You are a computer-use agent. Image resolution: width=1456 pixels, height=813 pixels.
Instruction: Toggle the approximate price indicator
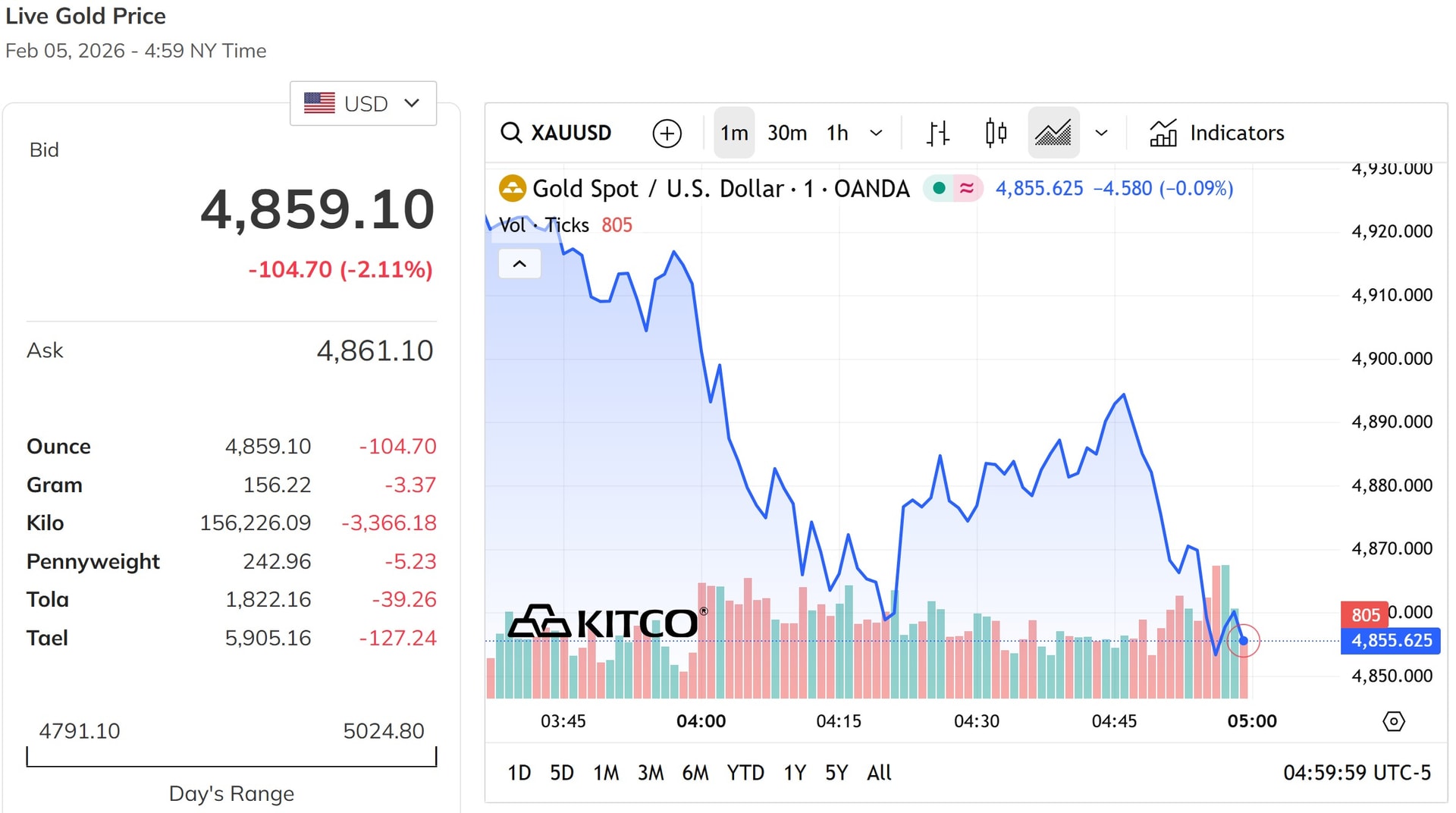click(x=968, y=187)
